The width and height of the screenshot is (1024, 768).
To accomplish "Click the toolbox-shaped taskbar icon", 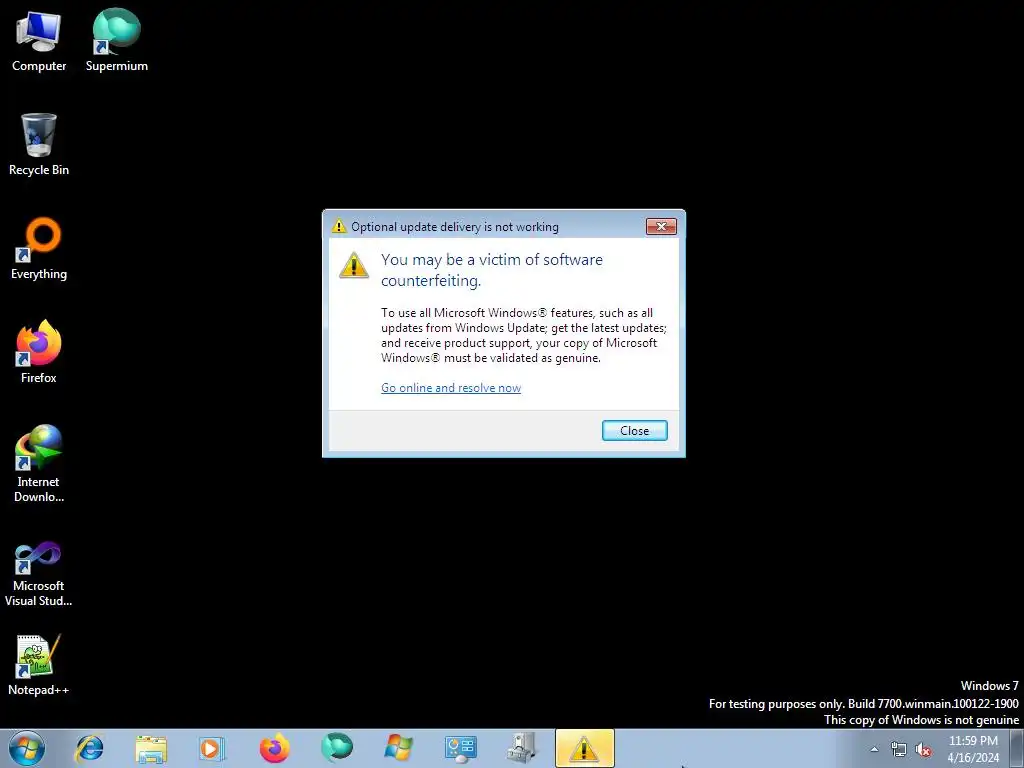I will point(522,748).
